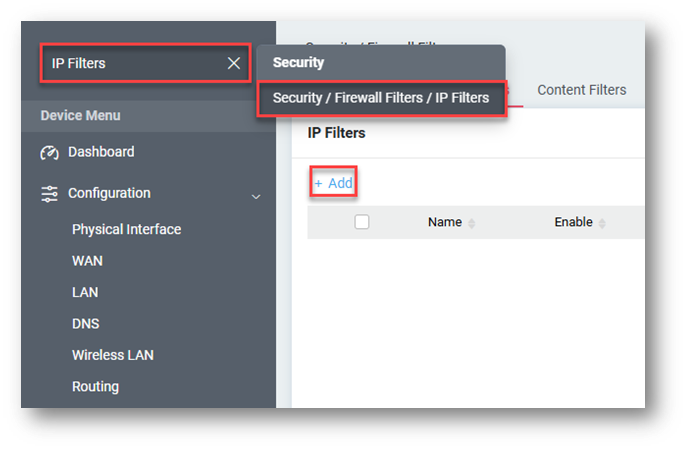Open the DNS configuration page
This screenshot has height=450, width=687.
click(85, 324)
